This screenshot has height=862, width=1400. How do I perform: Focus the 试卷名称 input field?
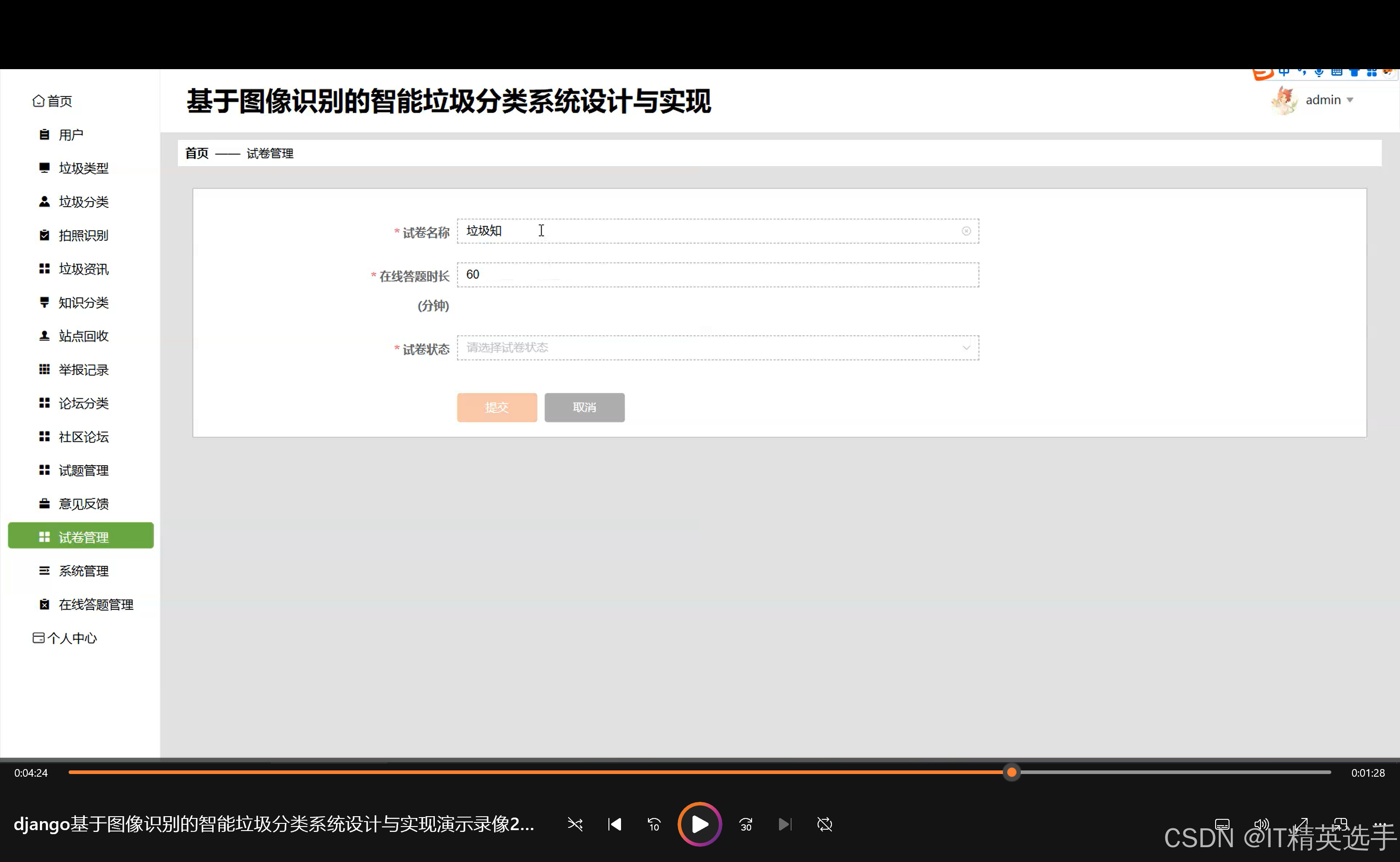[x=718, y=231]
